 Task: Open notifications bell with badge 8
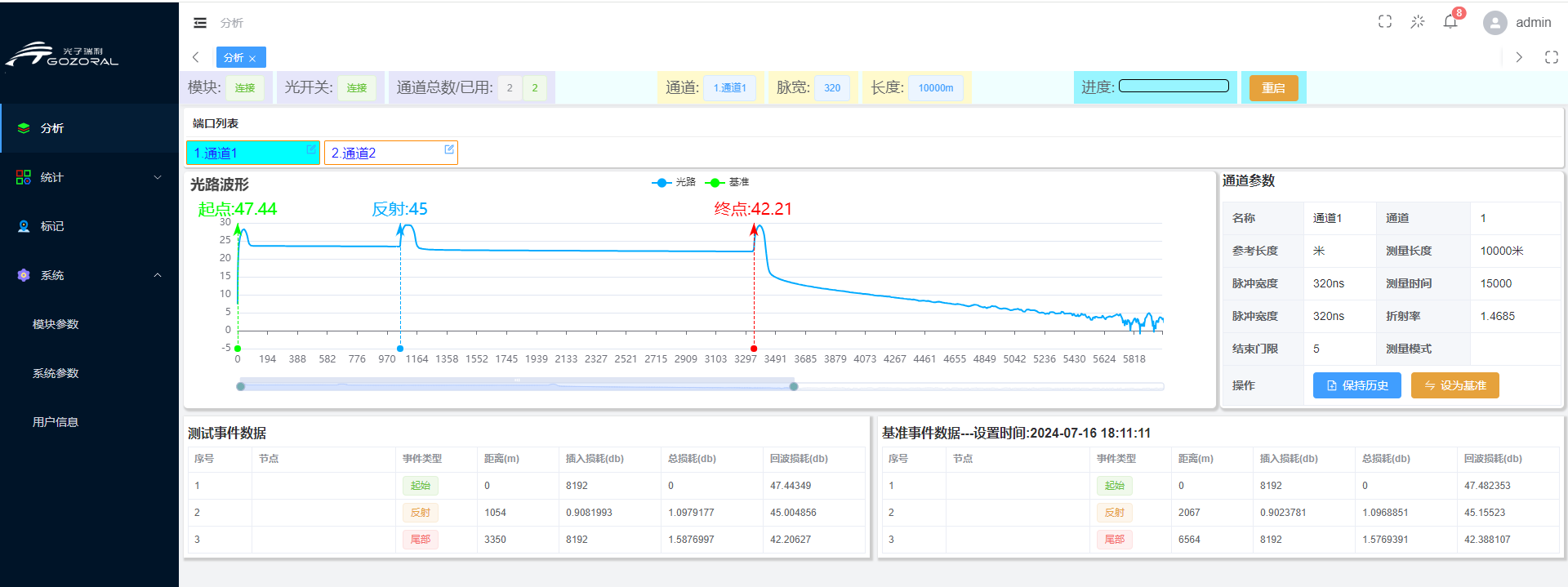[1450, 22]
